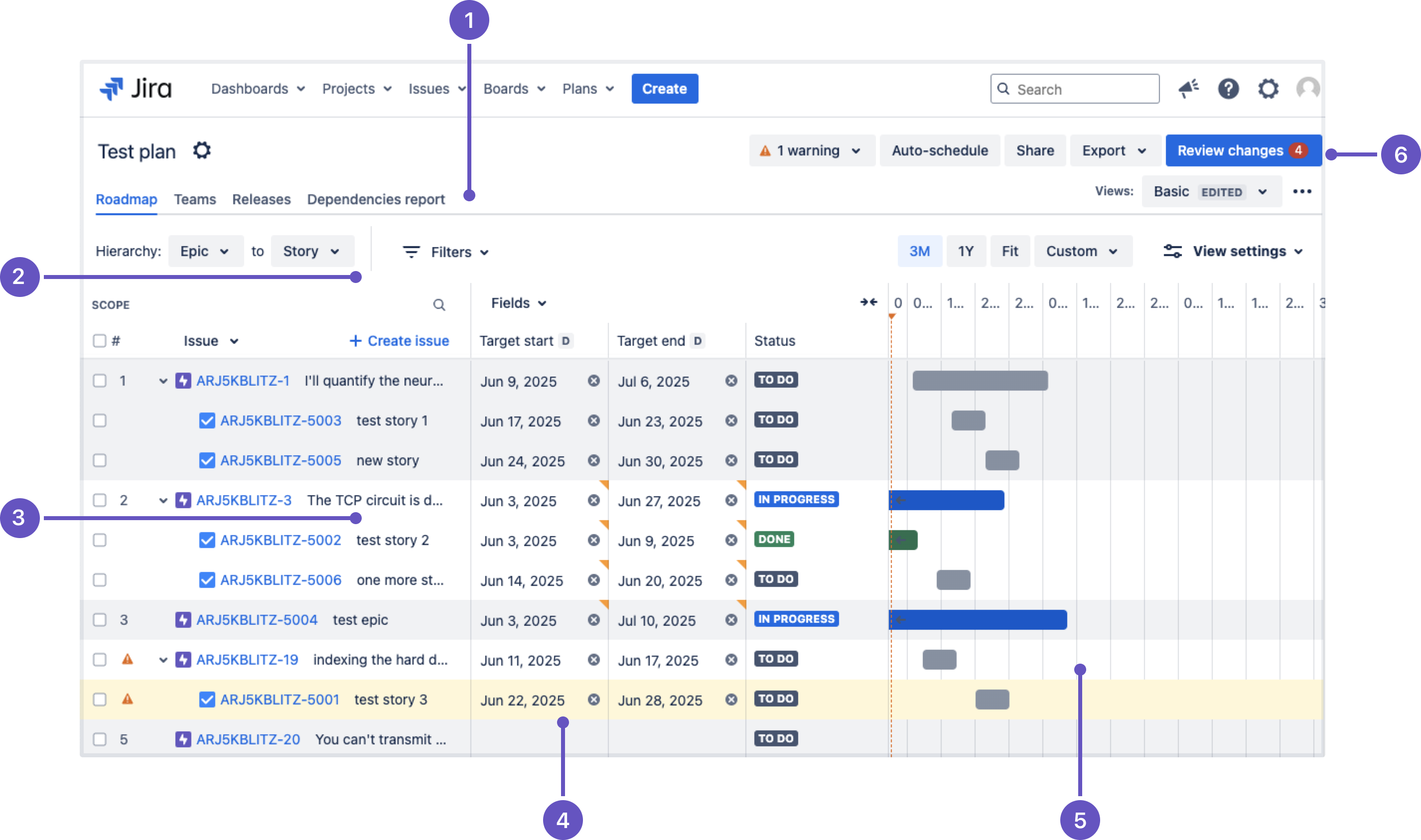The width and height of the screenshot is (1421, 840).
Task: Click the scope search magnifier icon
Action: click(x=440, y=304)
